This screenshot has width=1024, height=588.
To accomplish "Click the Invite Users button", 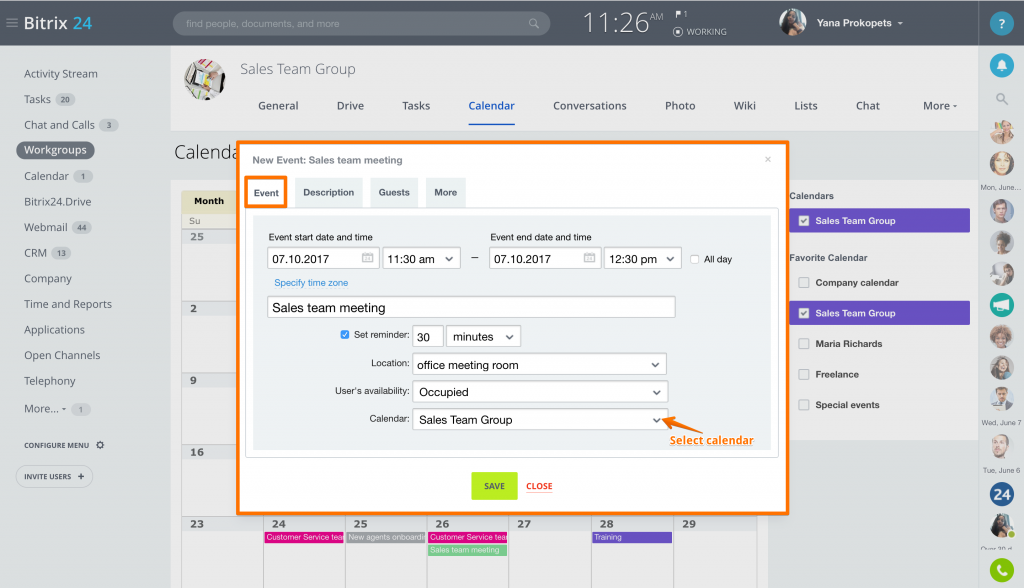I will click(x=54, y=476).
